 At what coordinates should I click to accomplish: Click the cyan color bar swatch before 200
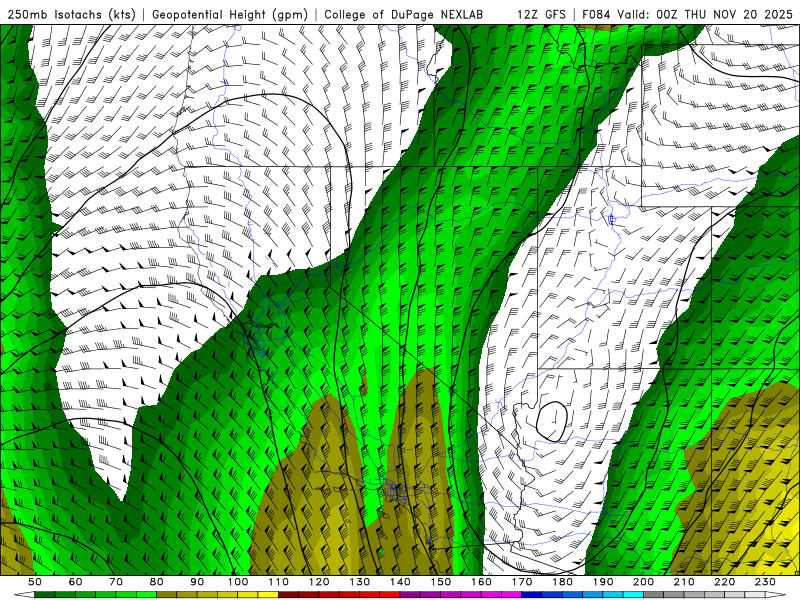click(634, 595)
